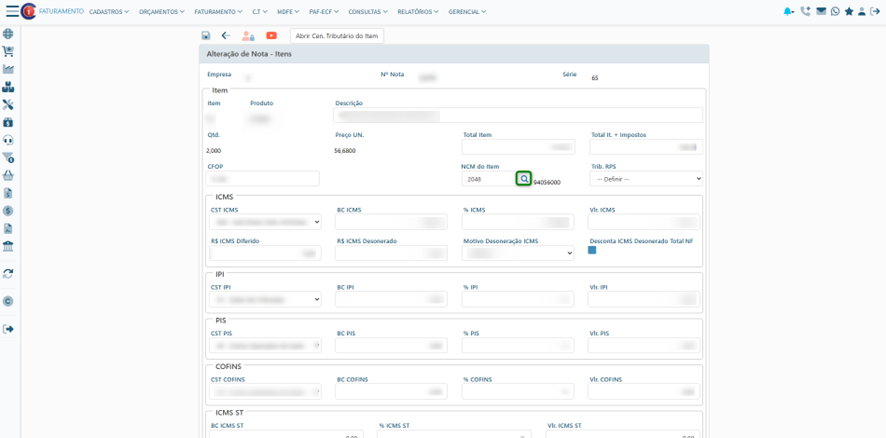Toggle Desconta ICMS Desonerado Total NF checkbox
Image resolution: width=886 pixels, height=438 pixels.
(x=592, y=250)
